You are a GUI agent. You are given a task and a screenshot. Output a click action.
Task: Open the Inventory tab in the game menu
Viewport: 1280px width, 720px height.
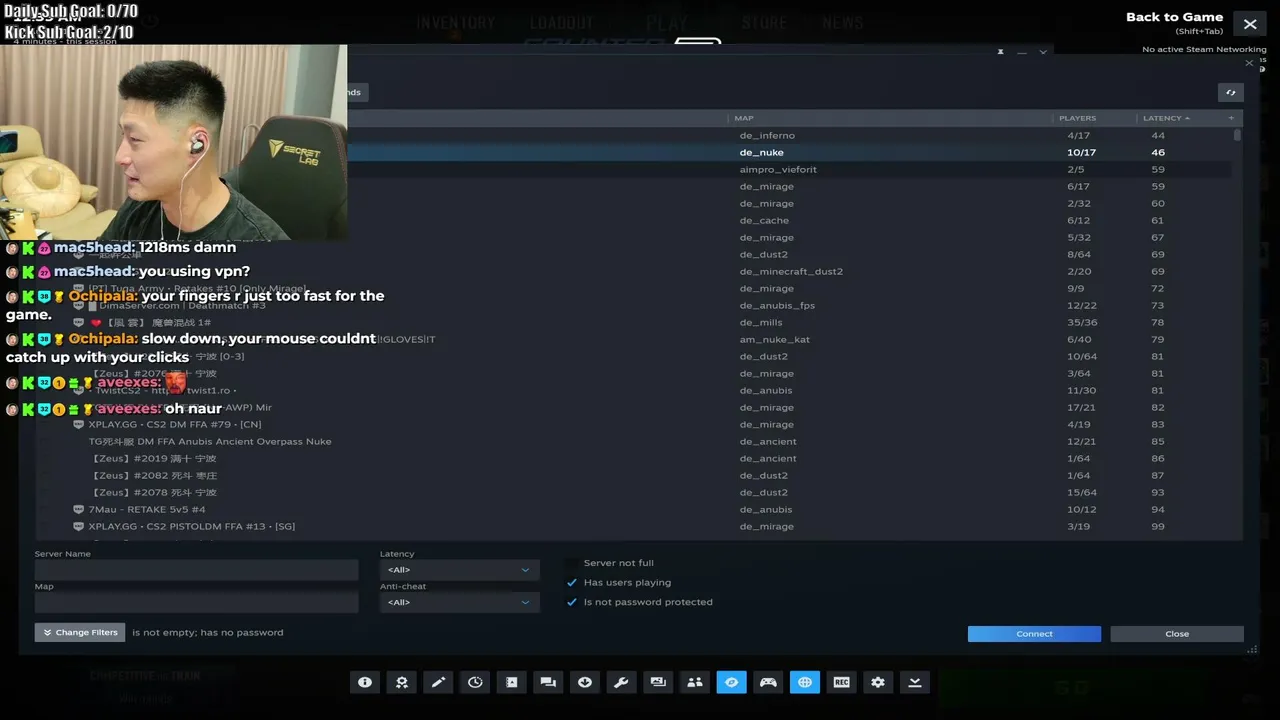point(455,22)
